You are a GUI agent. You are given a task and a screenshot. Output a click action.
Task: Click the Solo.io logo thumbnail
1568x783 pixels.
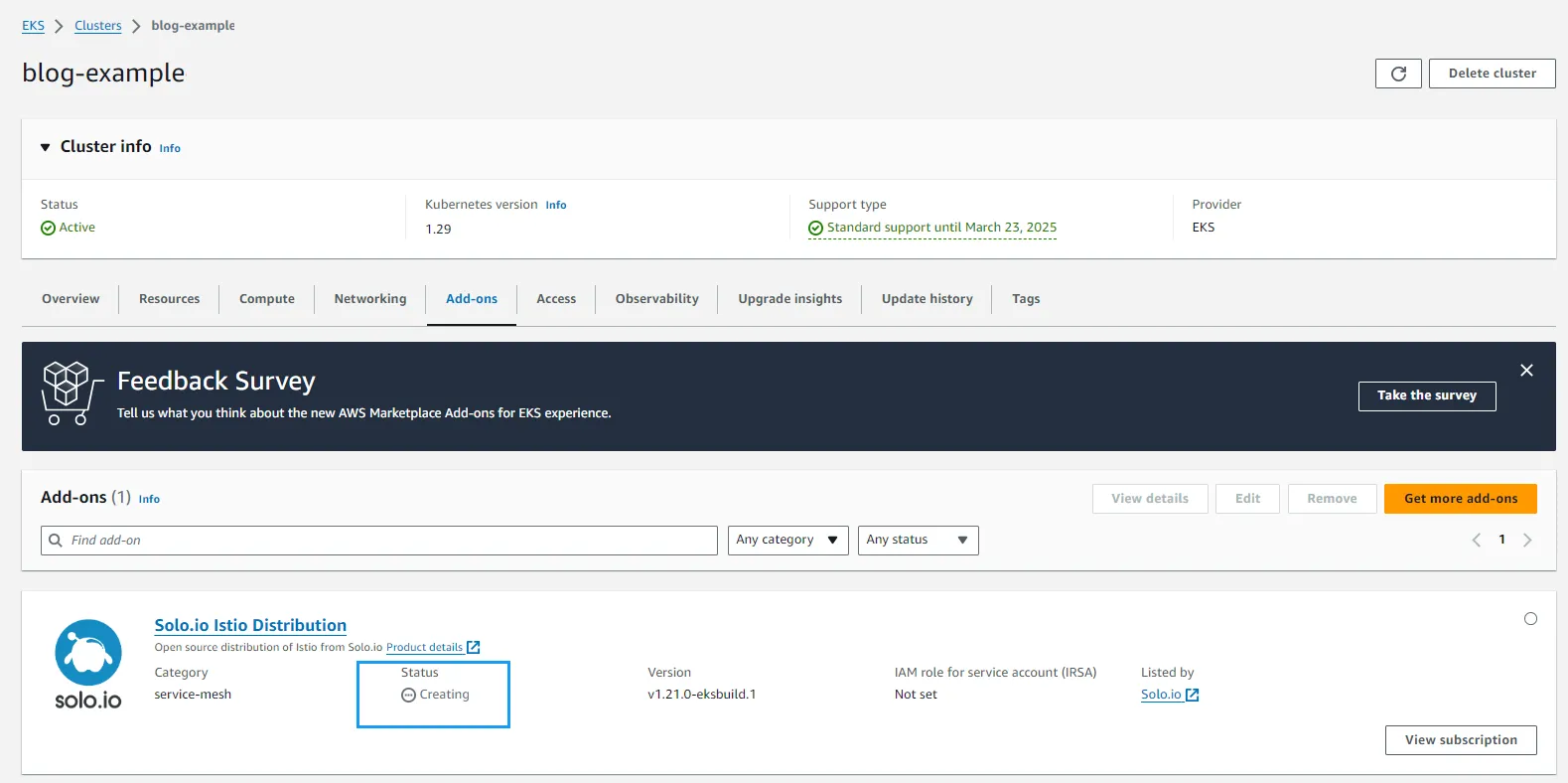pyautogui.click(x=88, y=665)
